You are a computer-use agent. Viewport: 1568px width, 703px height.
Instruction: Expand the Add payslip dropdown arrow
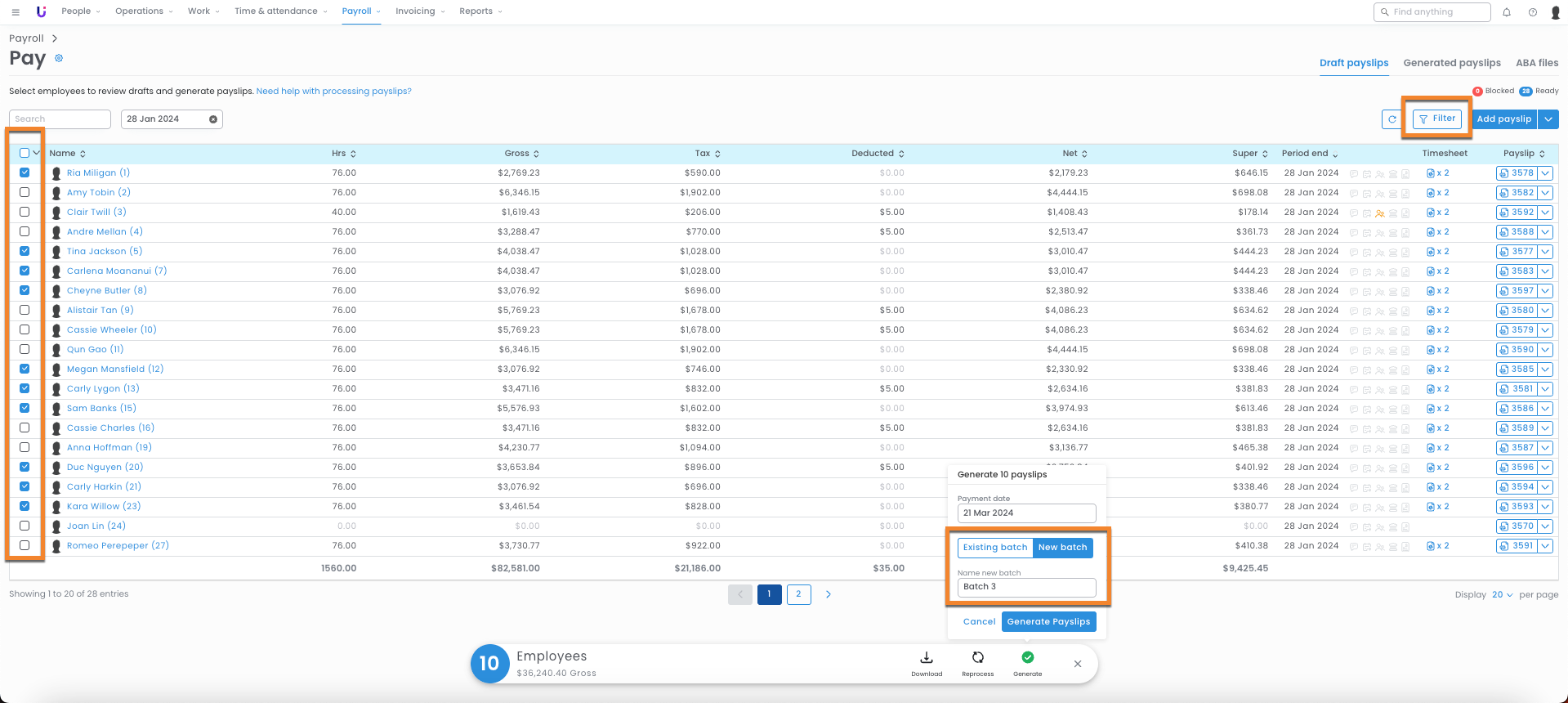(1548, 119)
